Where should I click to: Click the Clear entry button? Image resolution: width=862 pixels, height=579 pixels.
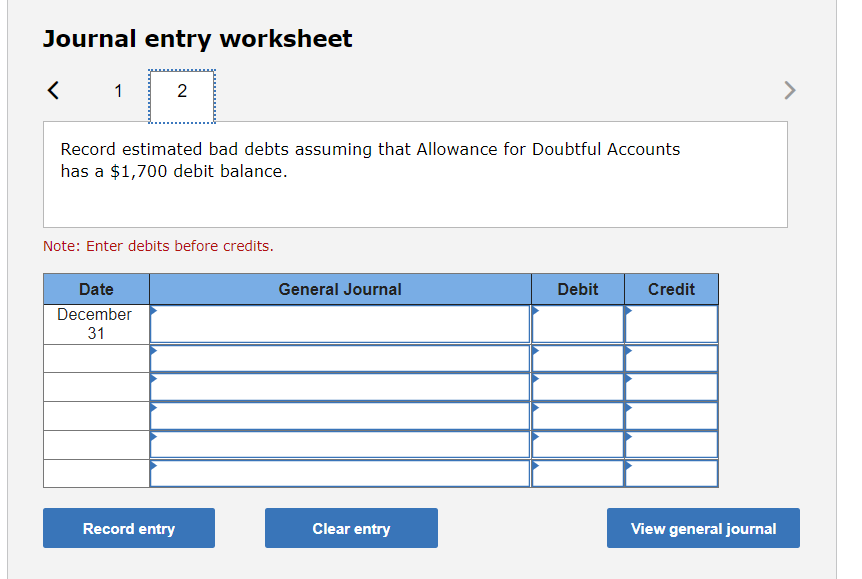coord(351,528)
